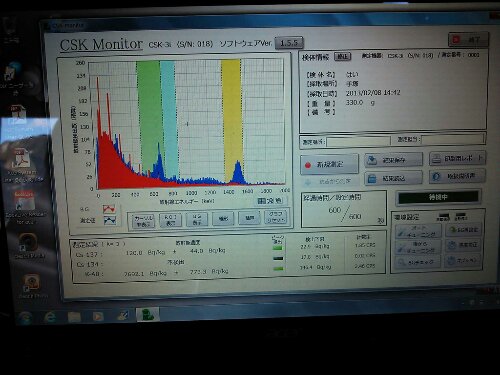500x375 pixels.
Task: Click the R.O.I display button
Action: point(170,220)
